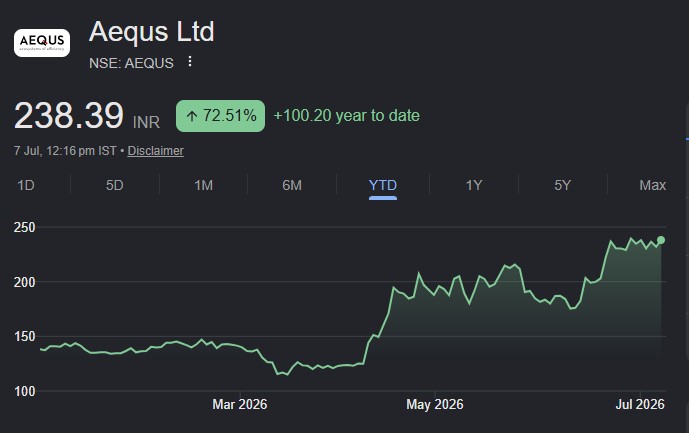Click the 100 y-axis label
Viewport: 689px width, 433px height.
[25, 391]
